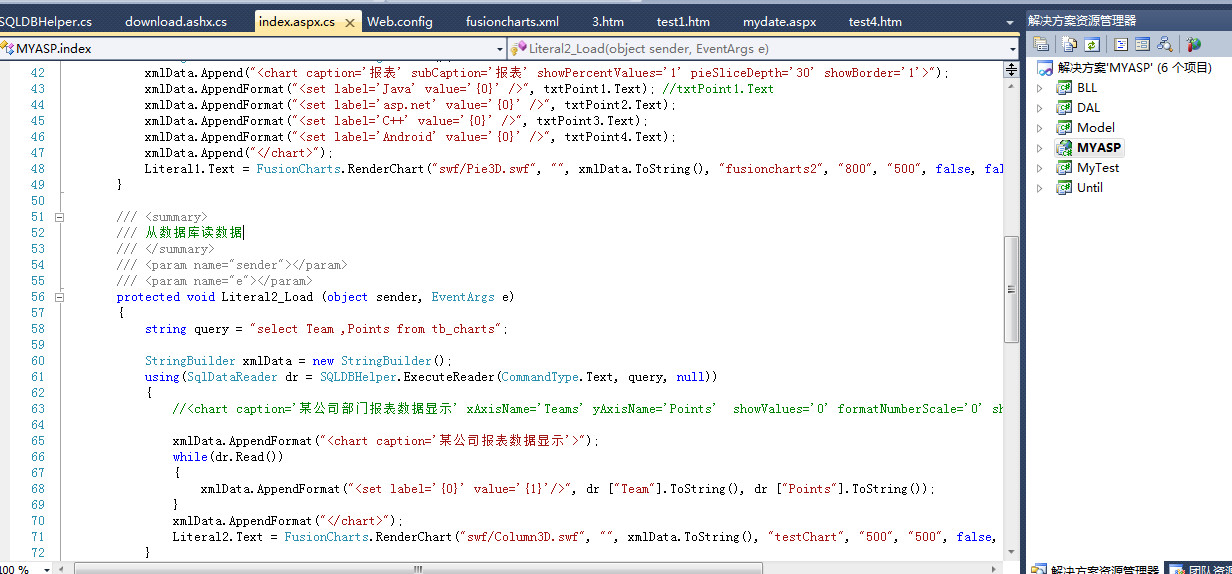
Task: Collapse the Literal2_Load method at line 56
Action: (x=60, y=297)
